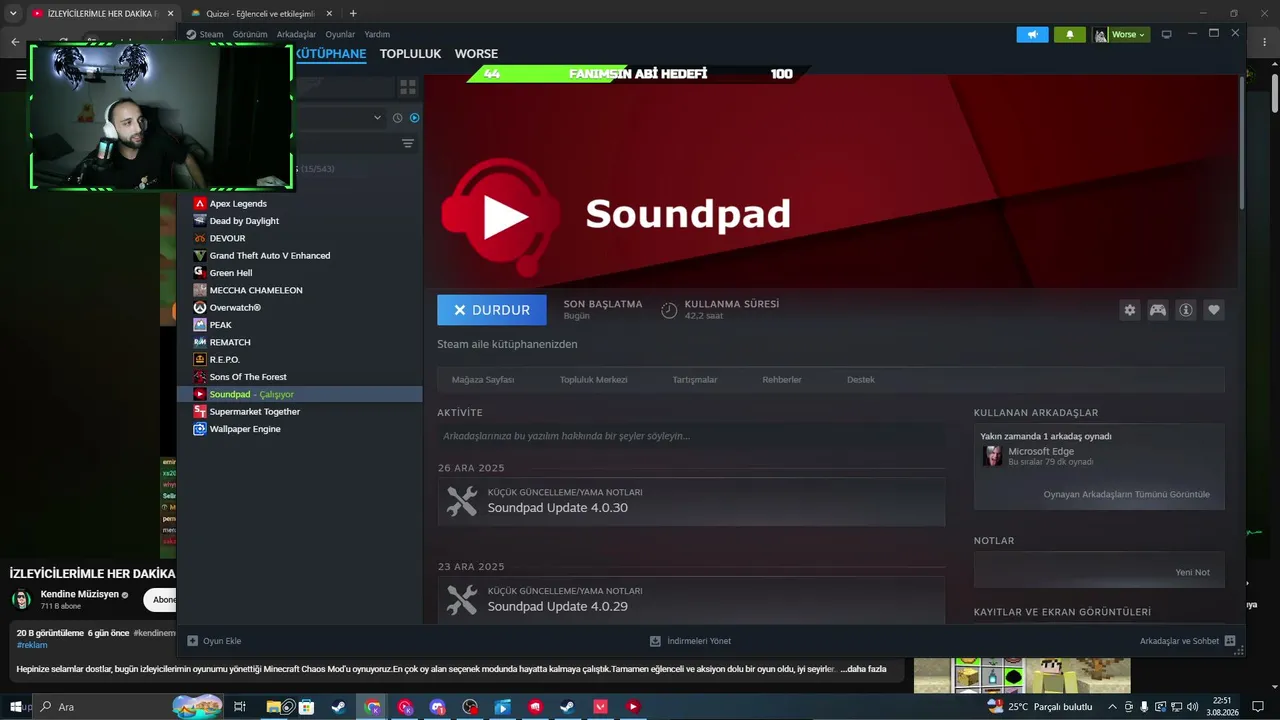Expand the video description with daha fazla
Screen dimensions: 1280x720
[x=863, y=669]
